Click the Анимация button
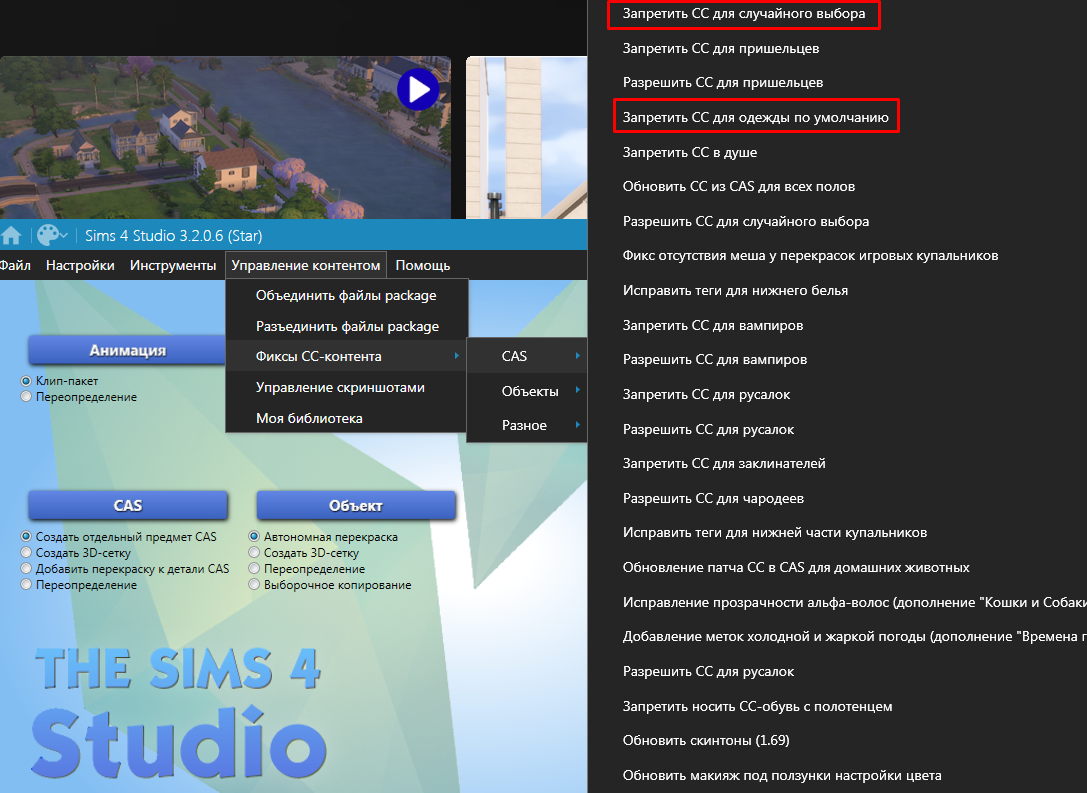The width and height of the screenshot is (1087, 793). [x=128, y=350]
